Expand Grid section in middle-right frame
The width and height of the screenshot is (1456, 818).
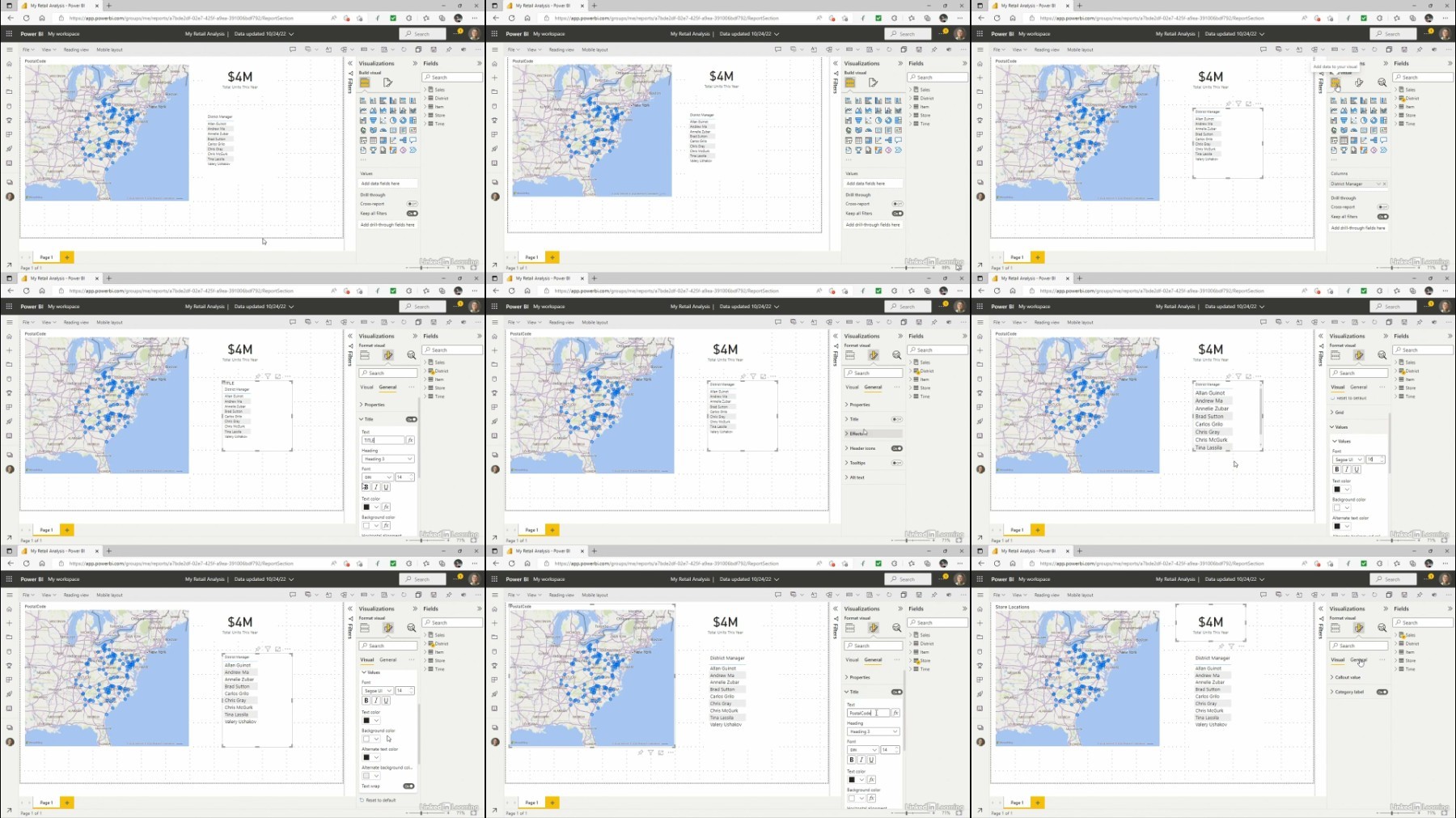coord(1358,413)
